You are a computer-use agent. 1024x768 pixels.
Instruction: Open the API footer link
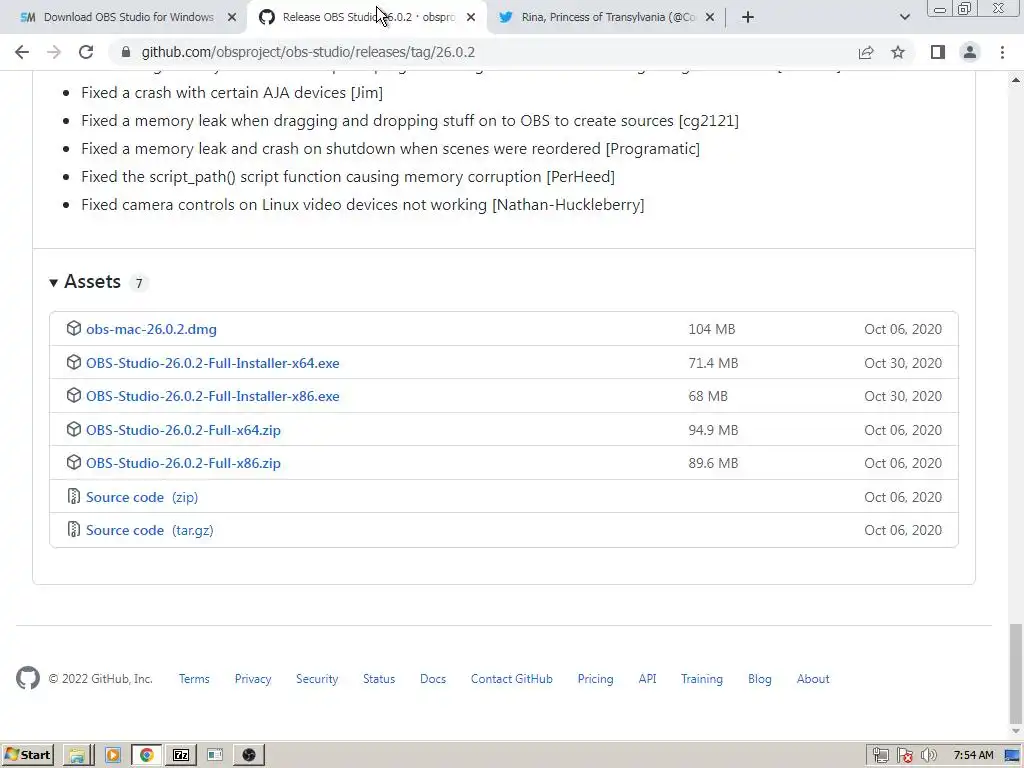coord(647,679)
